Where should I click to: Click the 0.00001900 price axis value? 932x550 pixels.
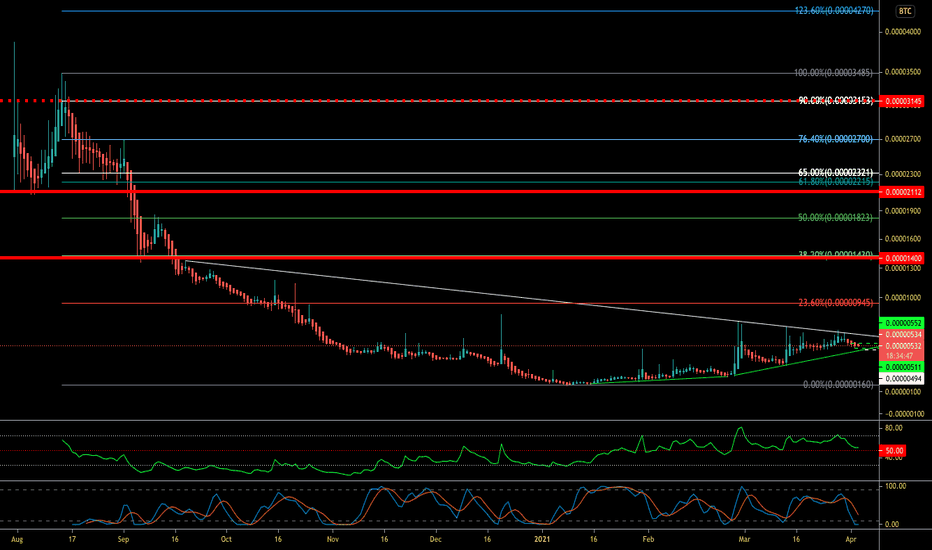click(x=903, y=211)
